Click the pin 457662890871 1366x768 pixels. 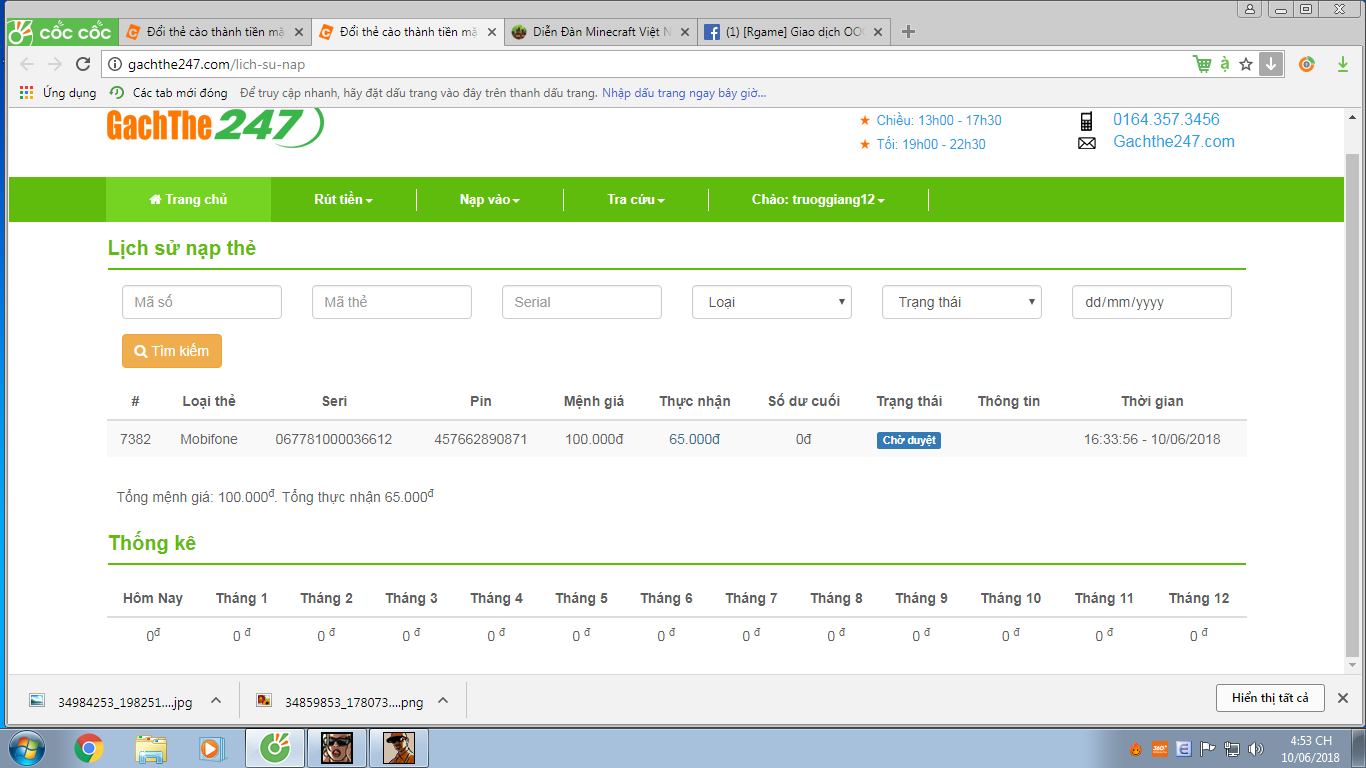(481, 439)
